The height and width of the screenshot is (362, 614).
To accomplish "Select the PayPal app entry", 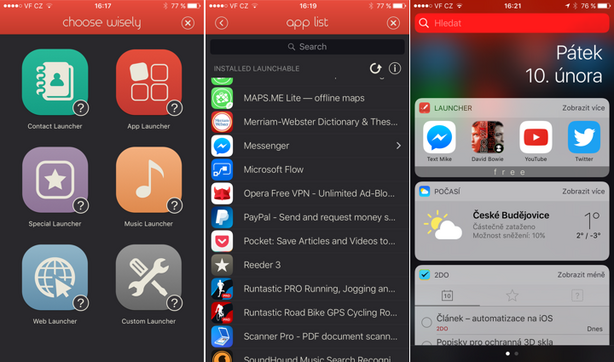I will click(x=307, y=217).
